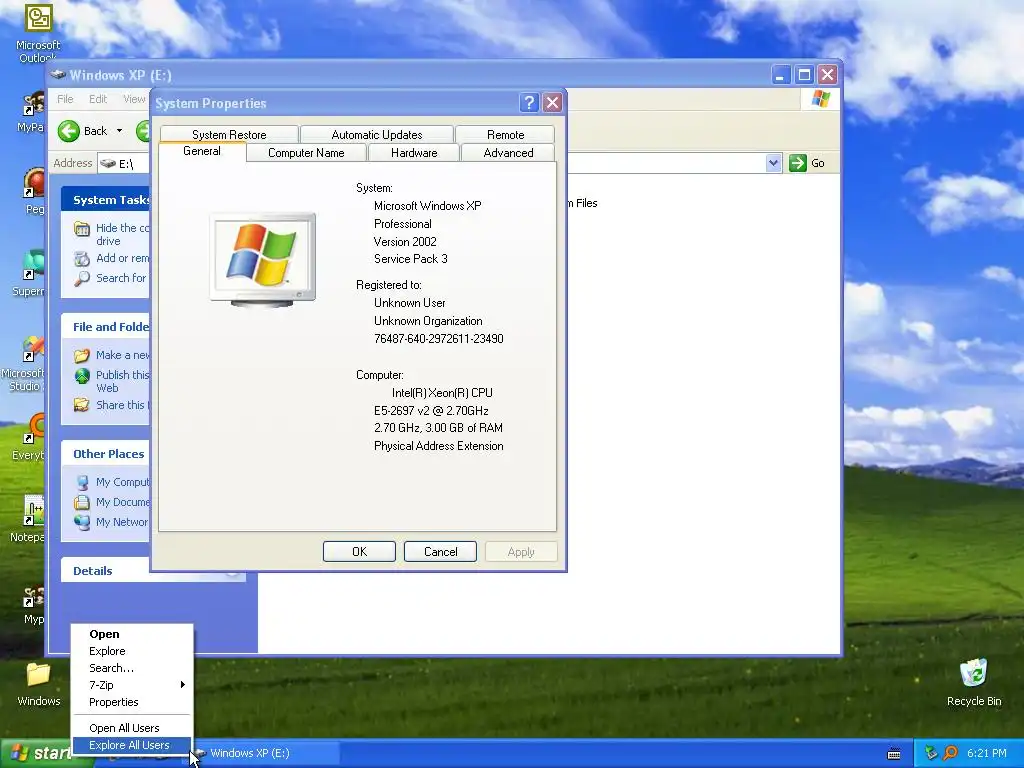The image size is (1024, 768).
Task: Click the System Tasks header
Action: pyautogui.click(x=106, y=200)
